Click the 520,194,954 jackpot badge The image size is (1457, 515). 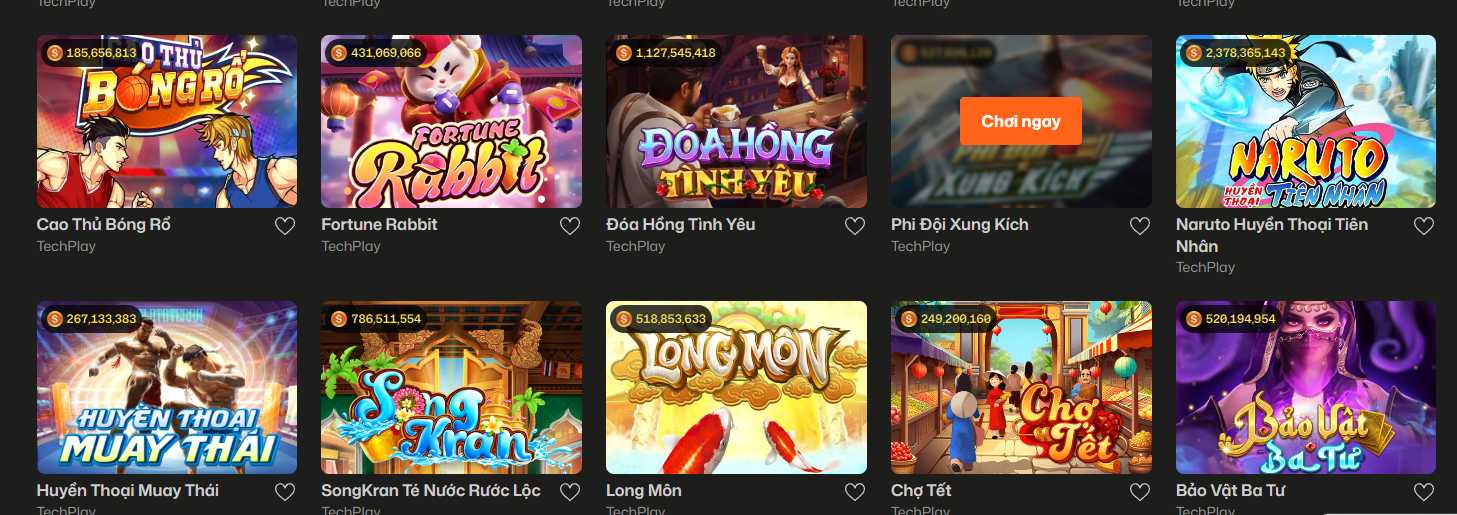1232,319
